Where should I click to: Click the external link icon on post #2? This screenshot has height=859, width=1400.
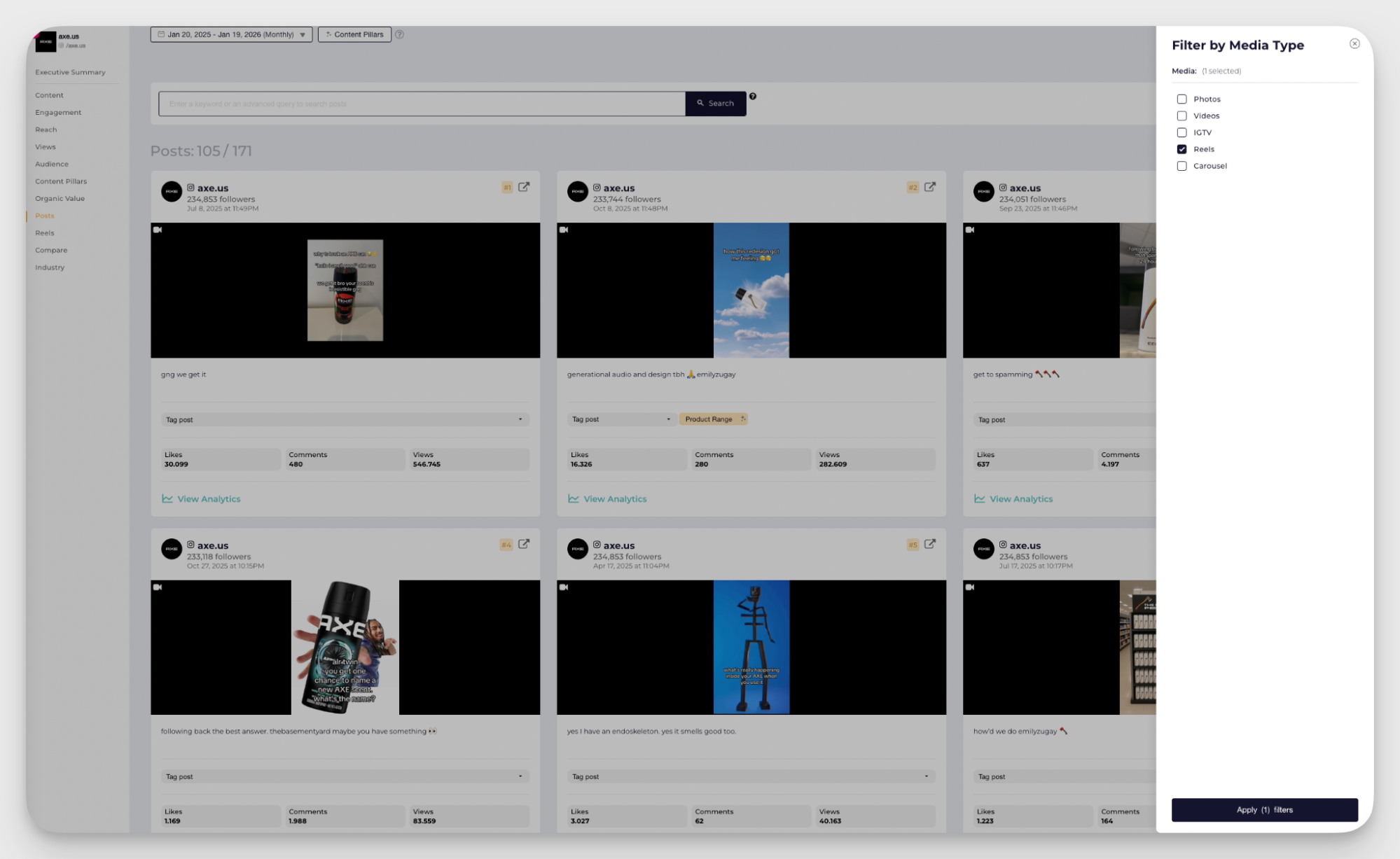tap(929, 187)
